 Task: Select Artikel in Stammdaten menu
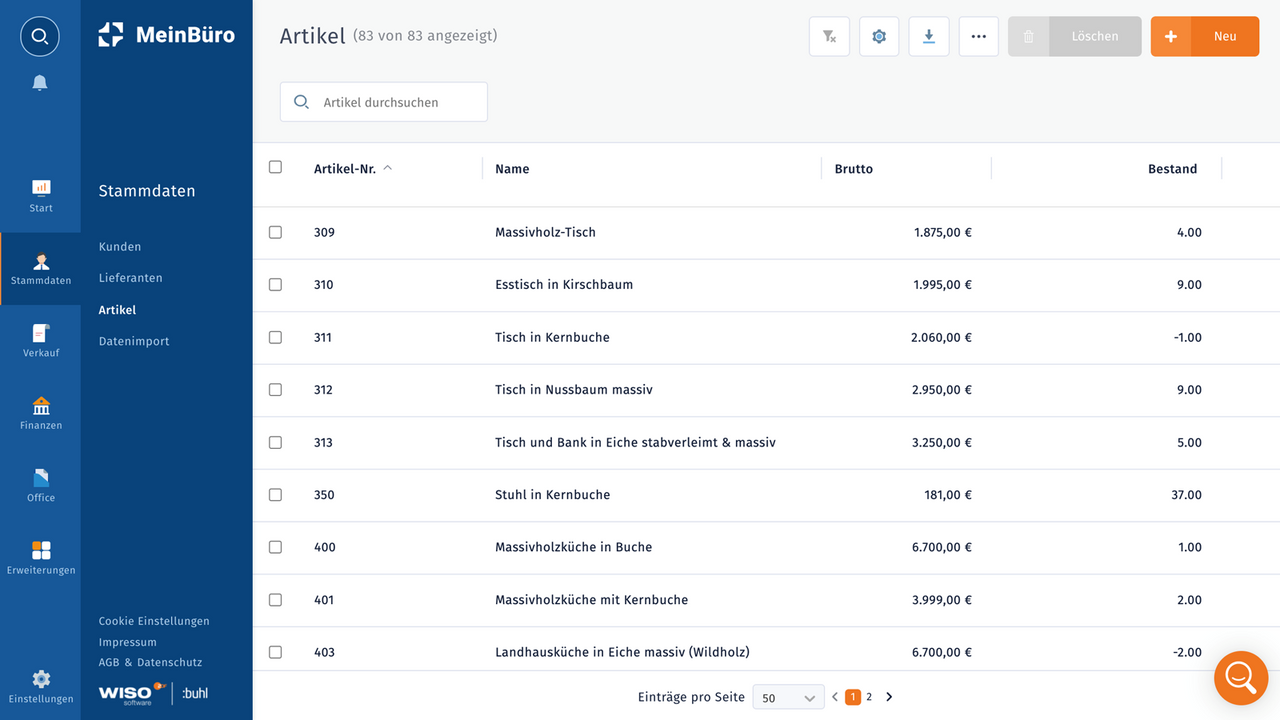tap(117, 310)
